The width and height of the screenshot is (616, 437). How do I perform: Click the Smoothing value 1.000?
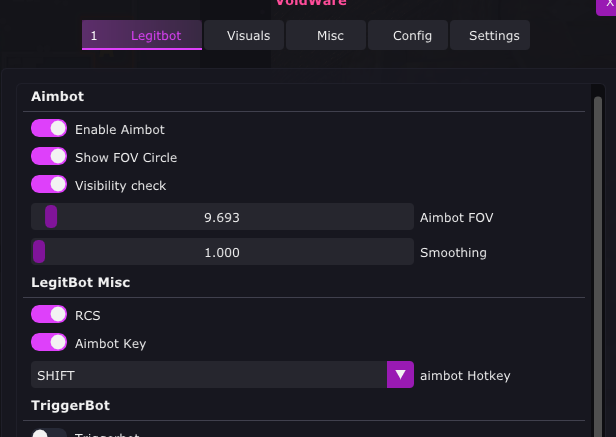(221, 253)
